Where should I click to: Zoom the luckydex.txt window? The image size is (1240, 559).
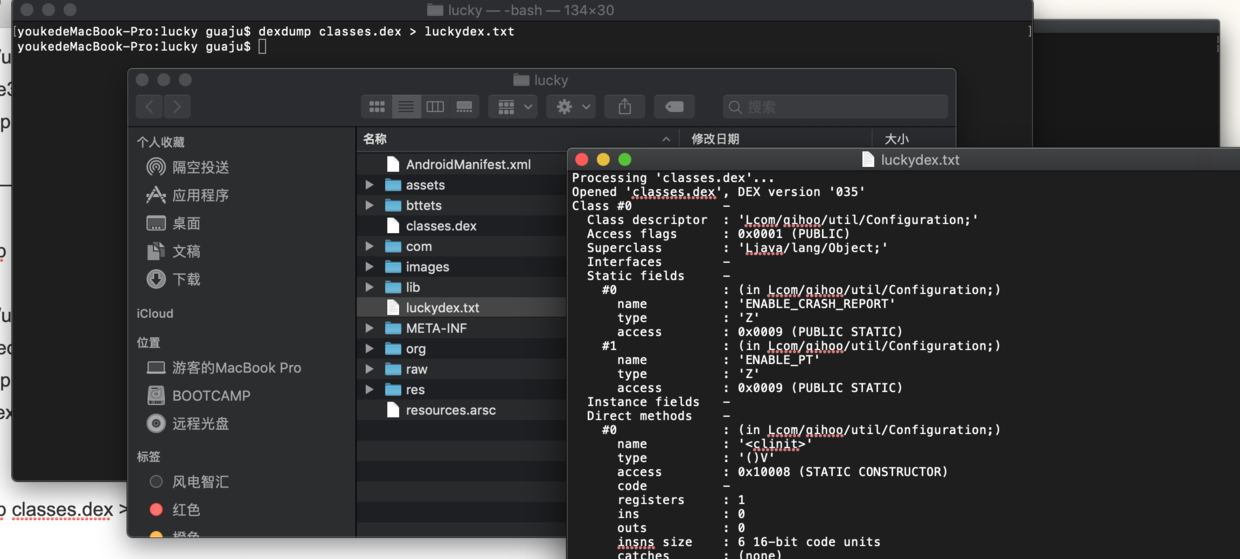click(625, 159)
